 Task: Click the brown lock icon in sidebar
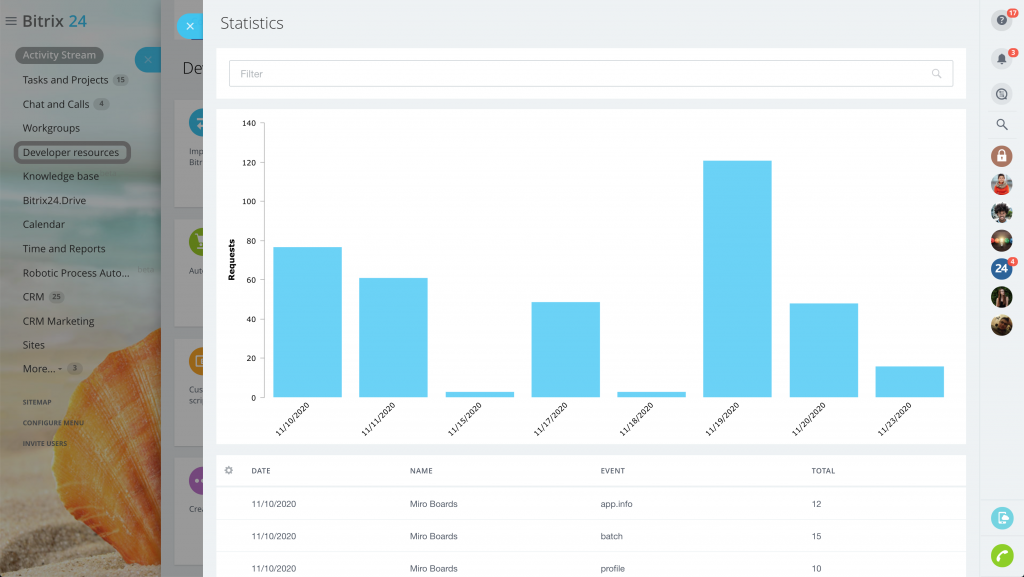point(1001,156)
